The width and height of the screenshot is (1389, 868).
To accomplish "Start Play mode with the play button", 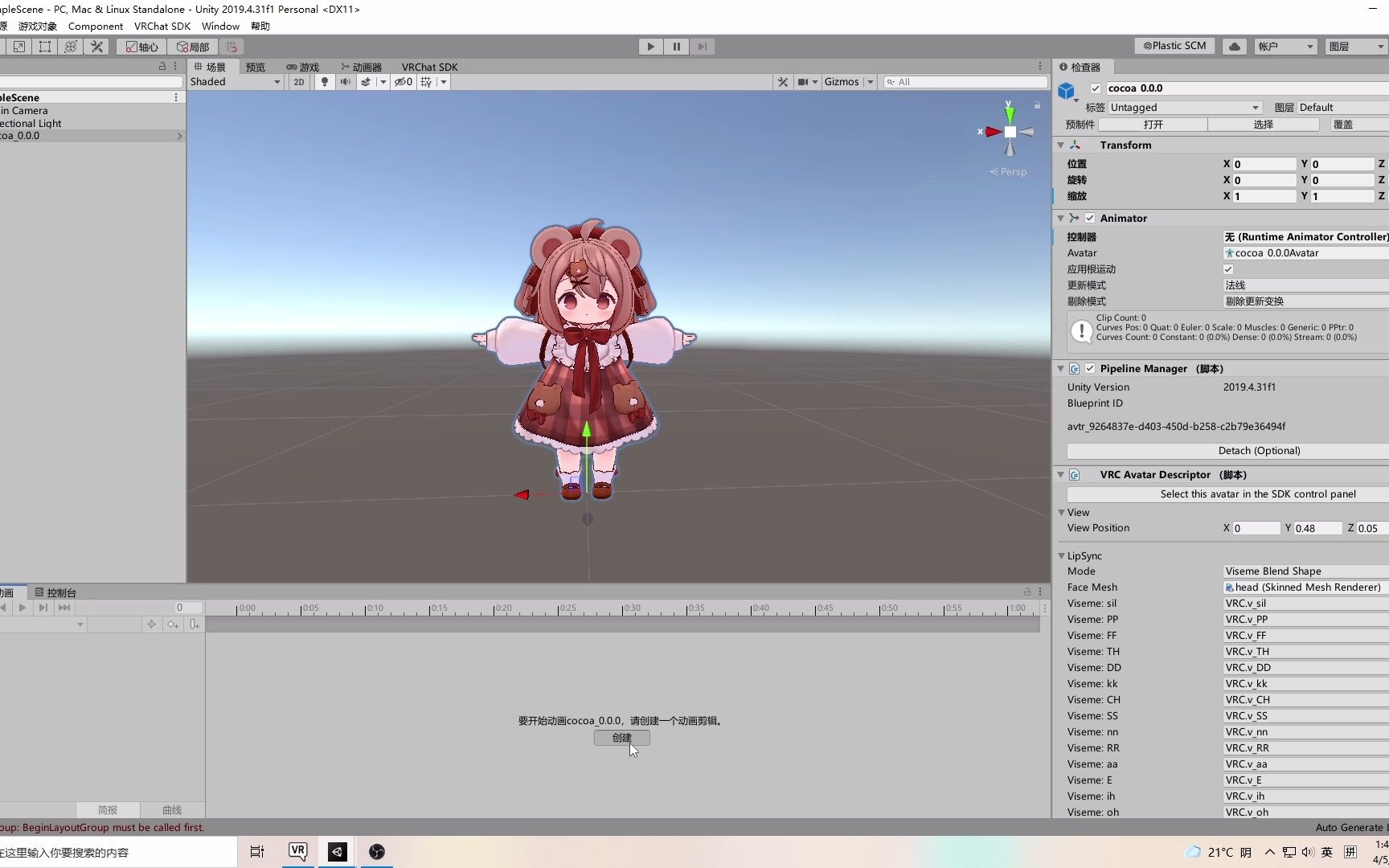I will pos(650,47).
